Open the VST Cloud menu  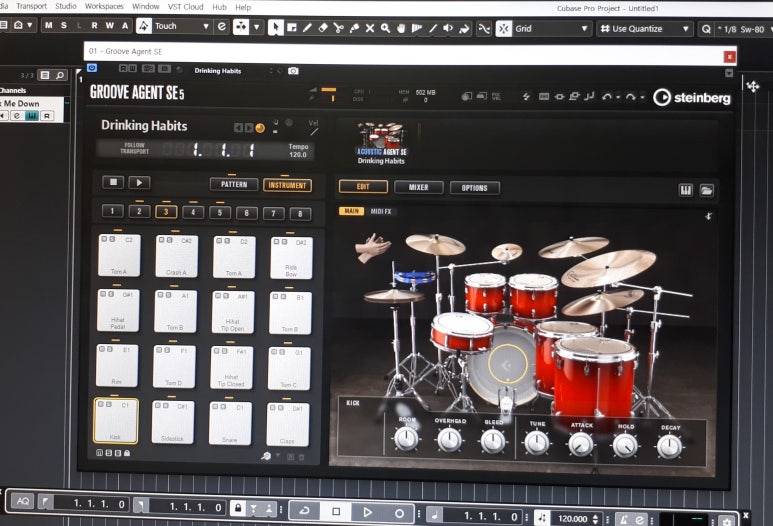pyautogui.click(x=185, y=7)
